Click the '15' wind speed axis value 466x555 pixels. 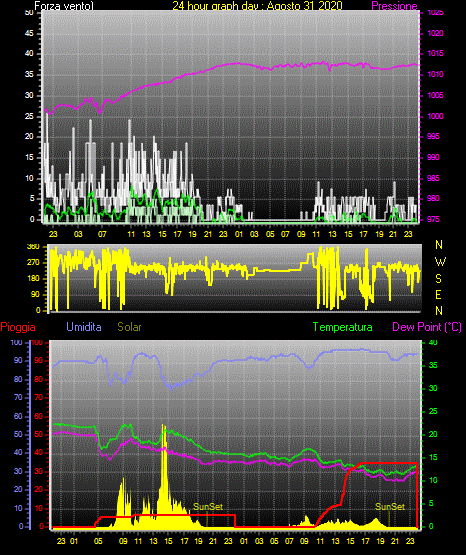(29, 157)
